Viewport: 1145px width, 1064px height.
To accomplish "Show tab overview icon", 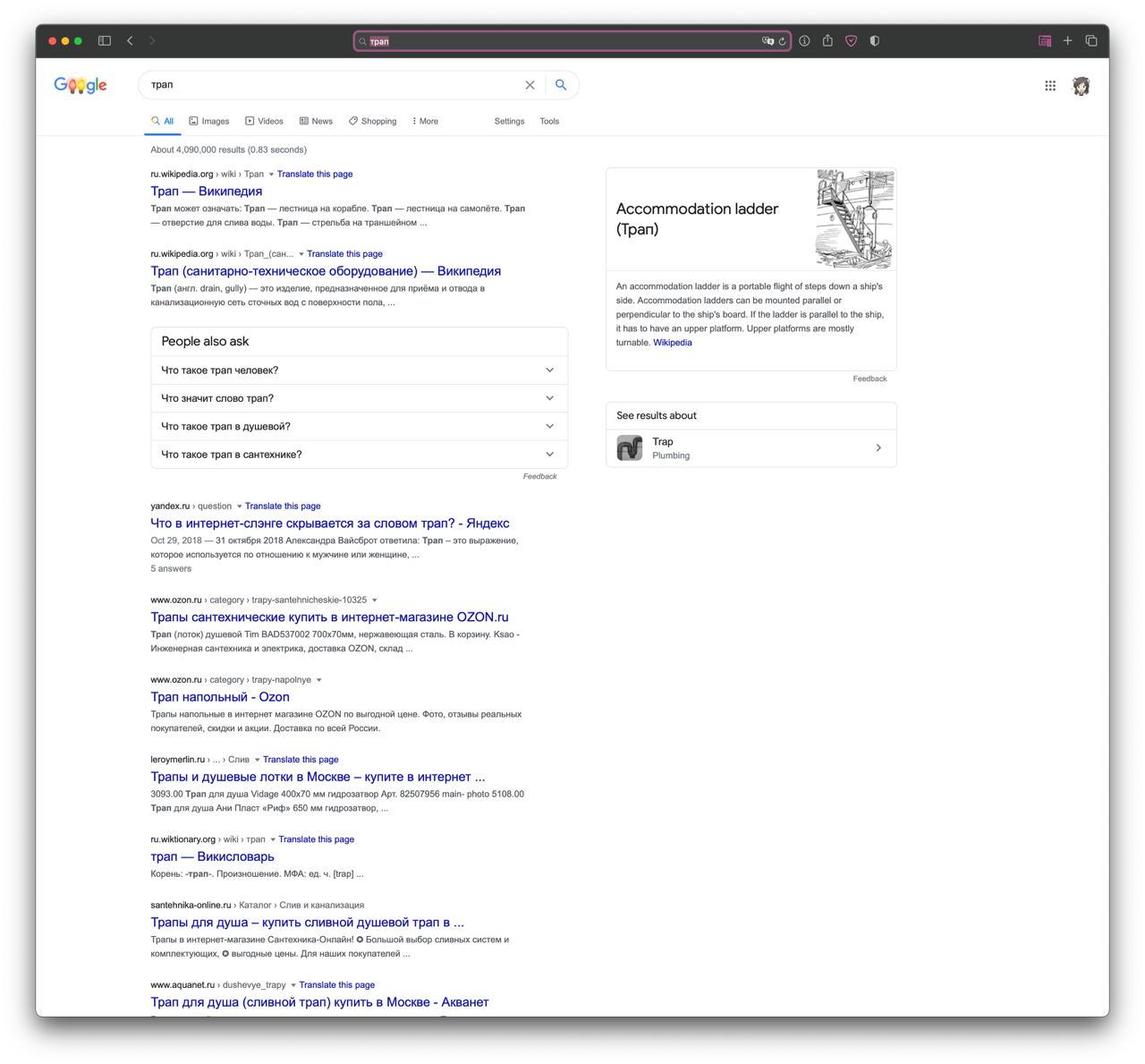I will 1091,40.
